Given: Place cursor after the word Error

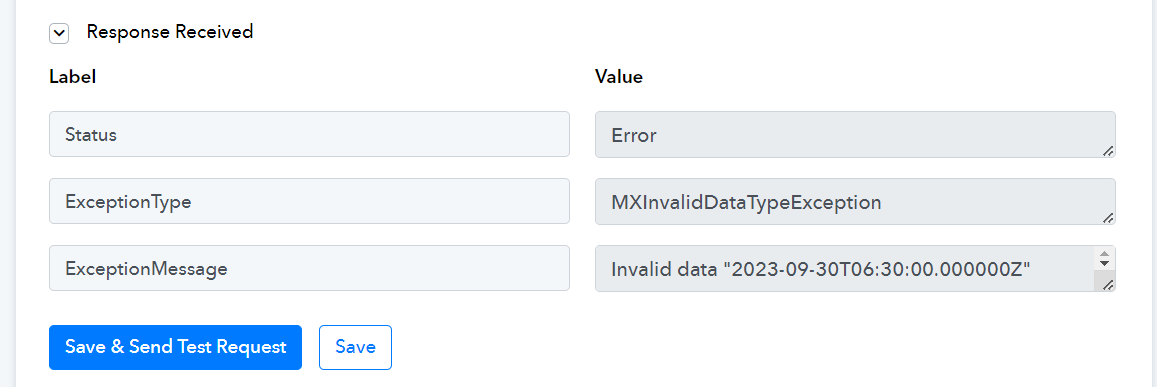Looking at the screenshot, I should click(x=658, y=136).
